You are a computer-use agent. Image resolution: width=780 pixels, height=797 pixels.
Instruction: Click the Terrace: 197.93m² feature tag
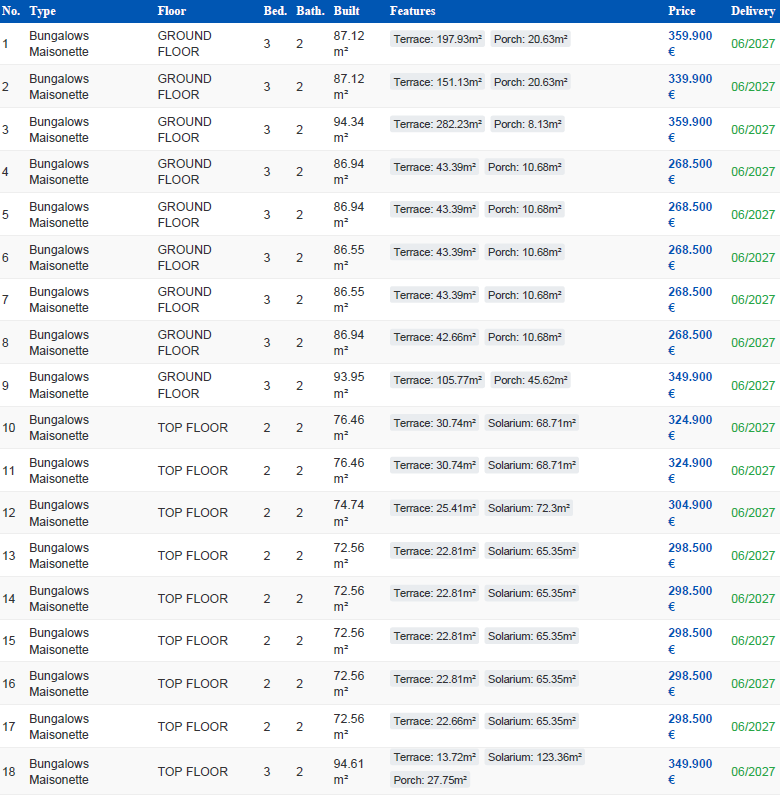pyautogui.click(x=438, y=39)
